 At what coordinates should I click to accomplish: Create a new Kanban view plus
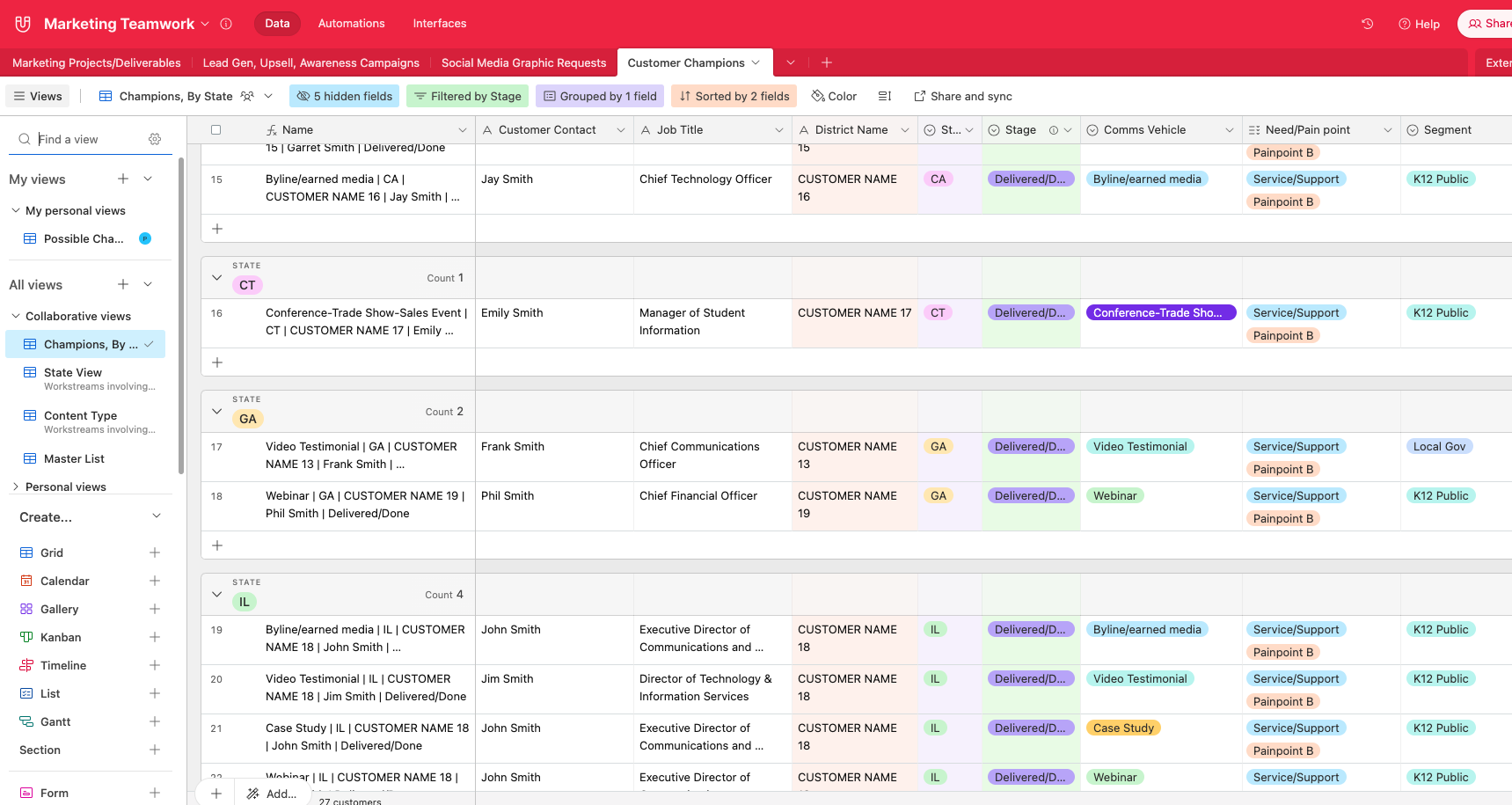[155, 637]
